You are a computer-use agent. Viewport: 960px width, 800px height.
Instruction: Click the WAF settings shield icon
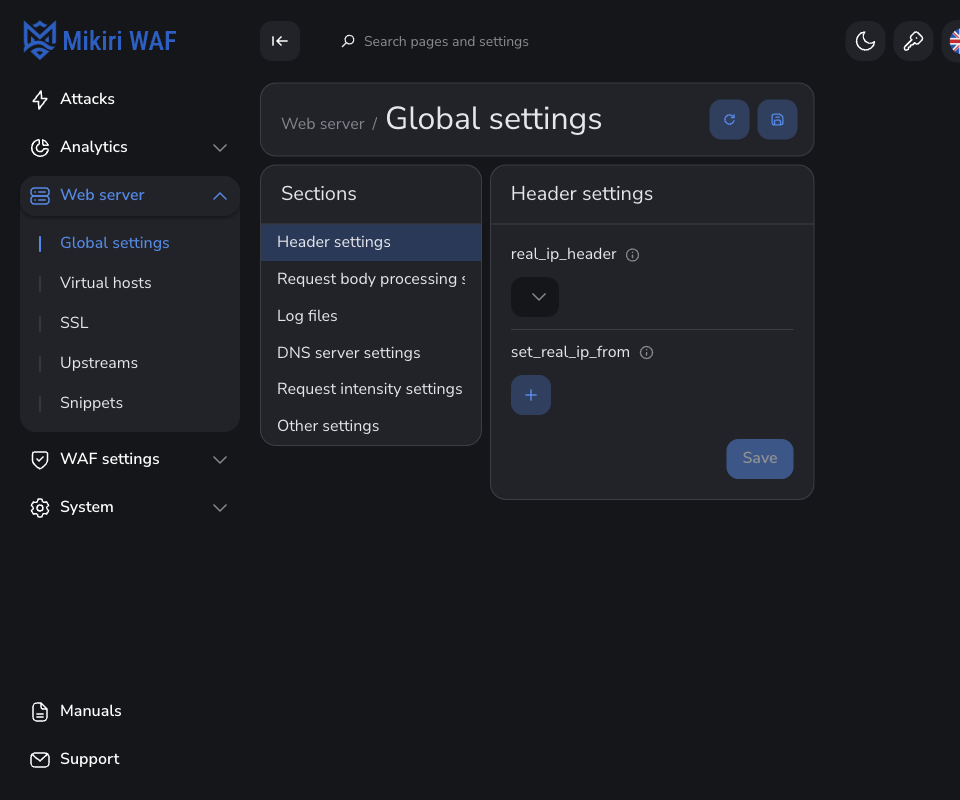click(40, 460)
